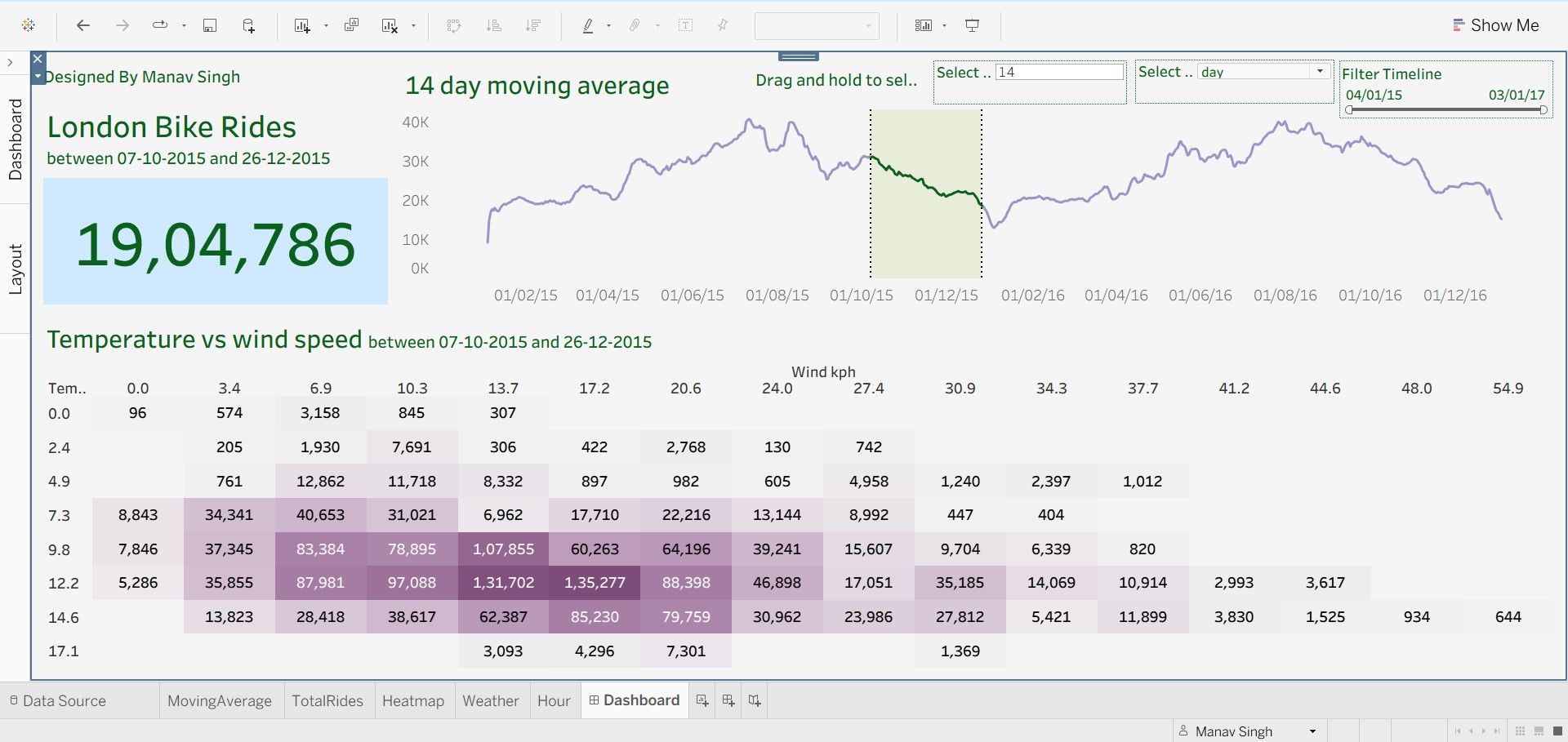Click the Highlight pen icon

click(587, 25)
